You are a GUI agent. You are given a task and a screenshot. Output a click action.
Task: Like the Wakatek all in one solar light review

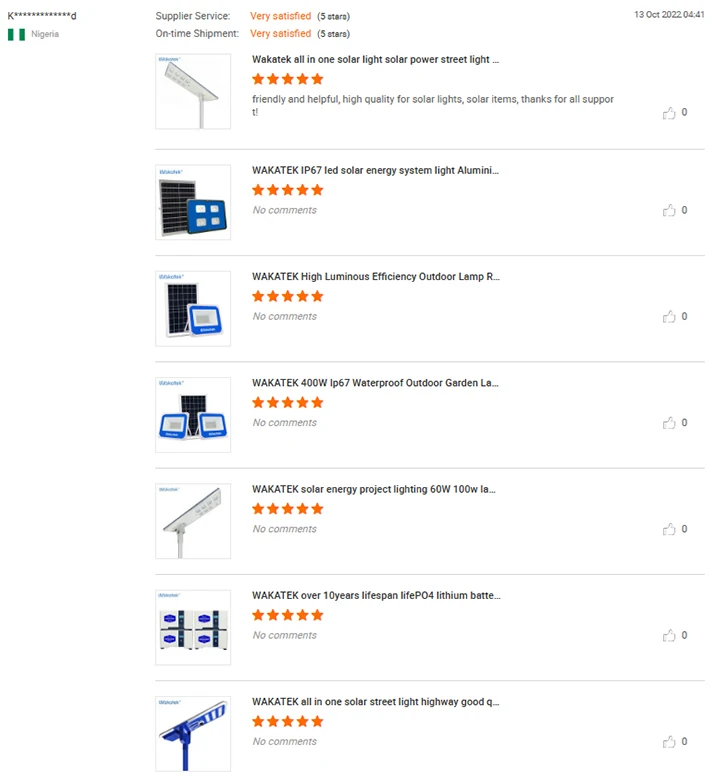click(669, 113)
